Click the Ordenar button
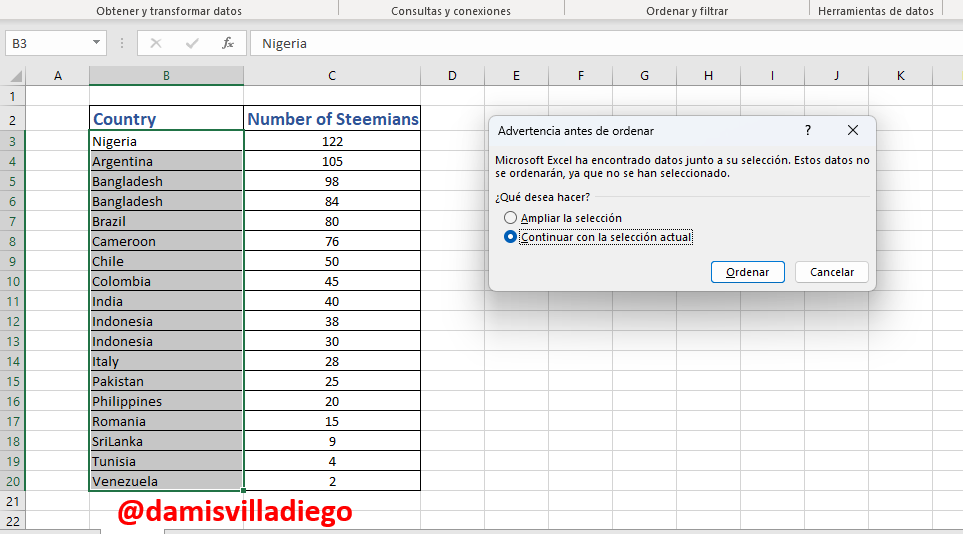The width and height of the screenshot is (963, 534). pyautogui.click(x=747, y=272)
